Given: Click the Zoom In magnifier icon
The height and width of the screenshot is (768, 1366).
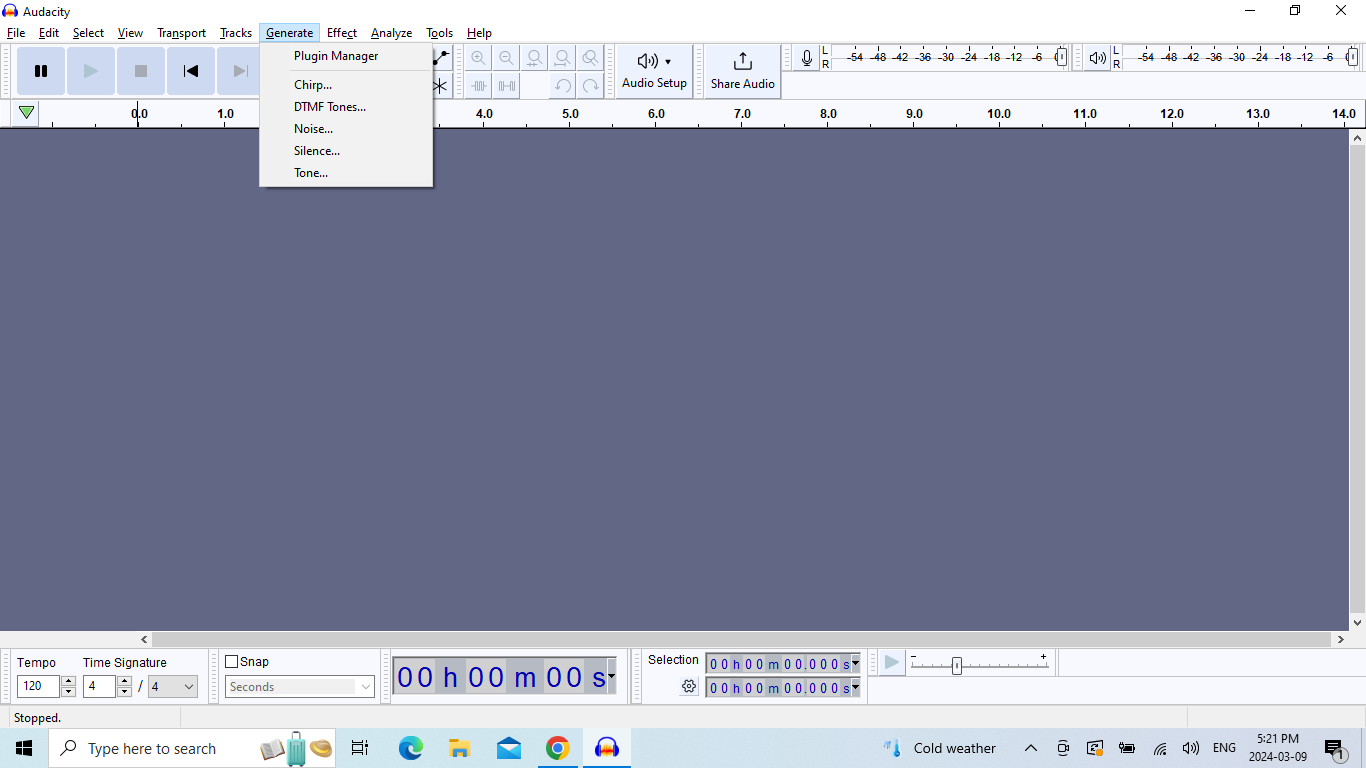Looking at the screenshot, I should [x=479, y=58].
